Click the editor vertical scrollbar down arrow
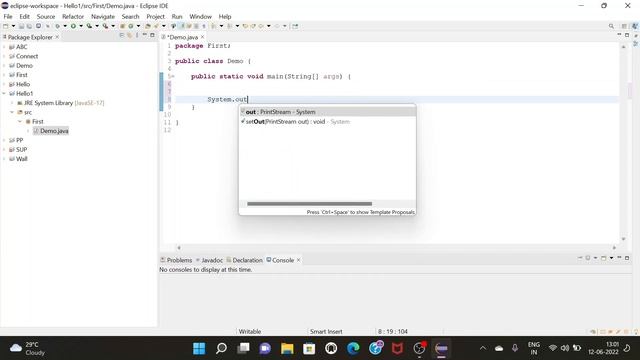 [623, 239]
